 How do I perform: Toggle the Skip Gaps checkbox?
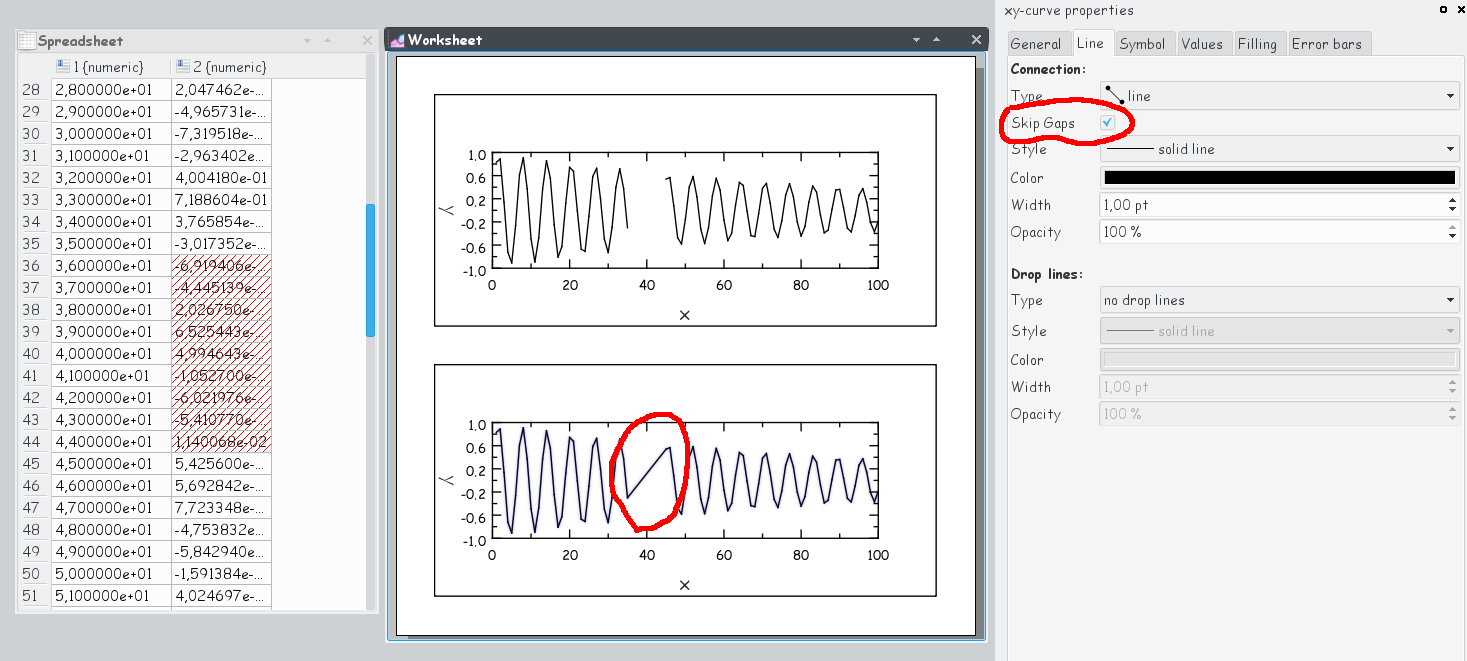coord(1107,122)
